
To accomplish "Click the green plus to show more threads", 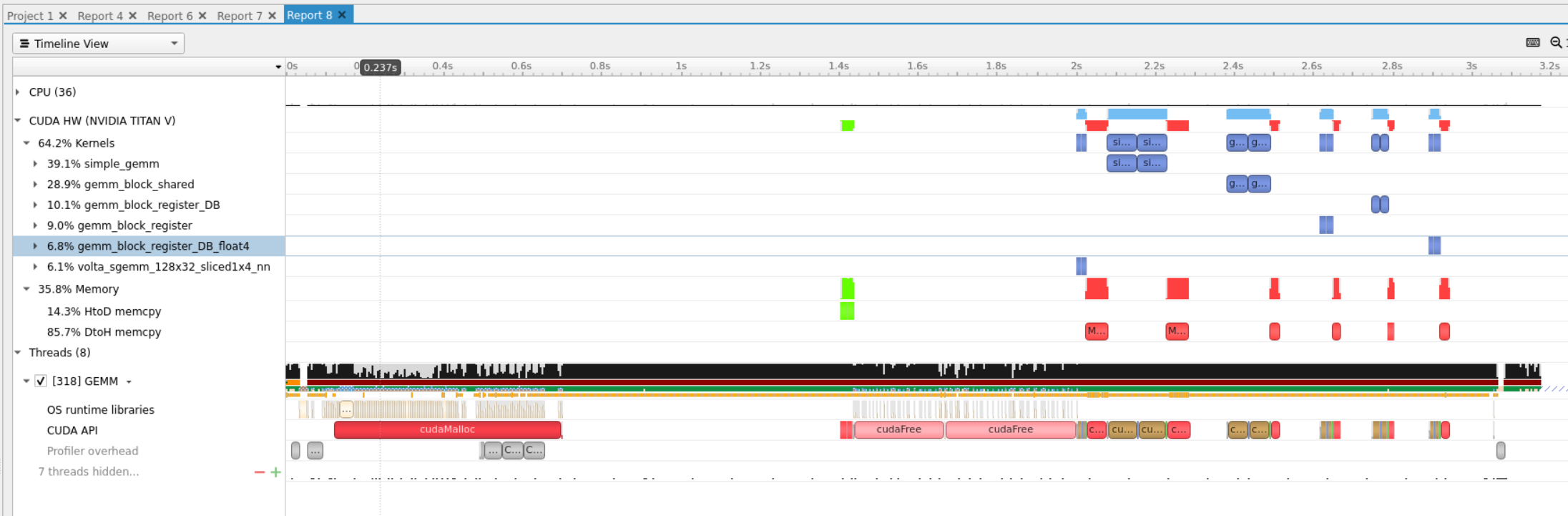I will [275, 472].
